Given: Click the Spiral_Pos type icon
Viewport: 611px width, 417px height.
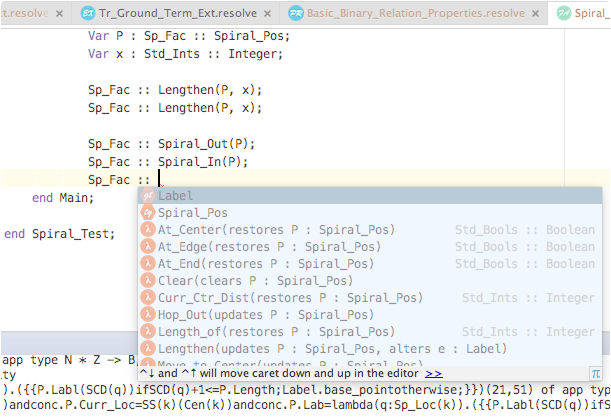Looking at the screenshot, I should tap(148, 212).
